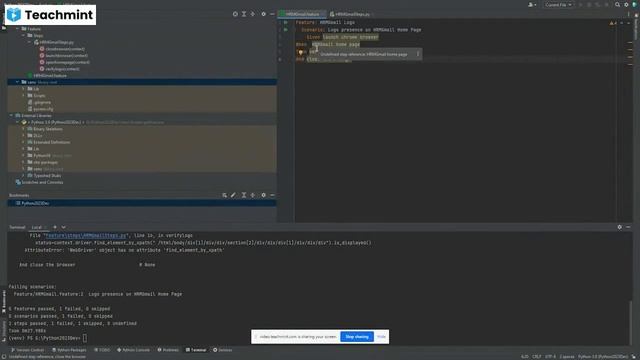The width and height of the screenshot is (640, 360).
Task: Click the Search Everywhere magnifier icon
Action: click(x=618, y=4)
